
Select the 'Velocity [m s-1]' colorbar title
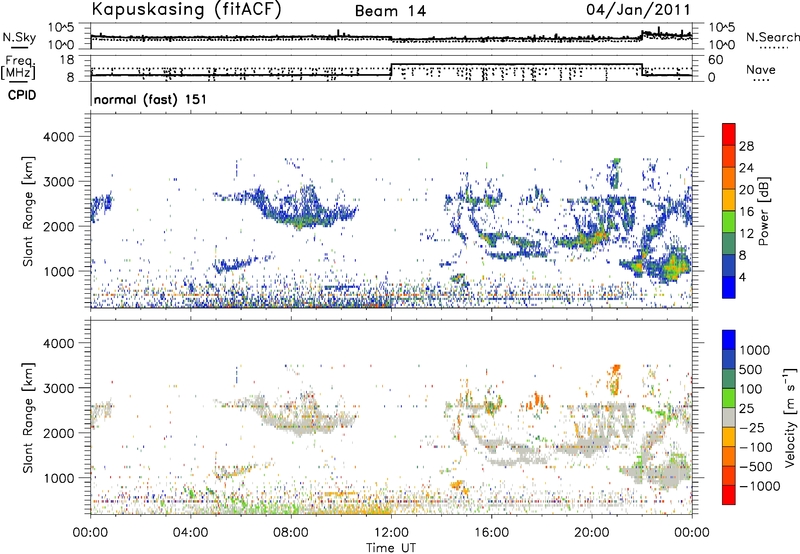tap(790, 417)
